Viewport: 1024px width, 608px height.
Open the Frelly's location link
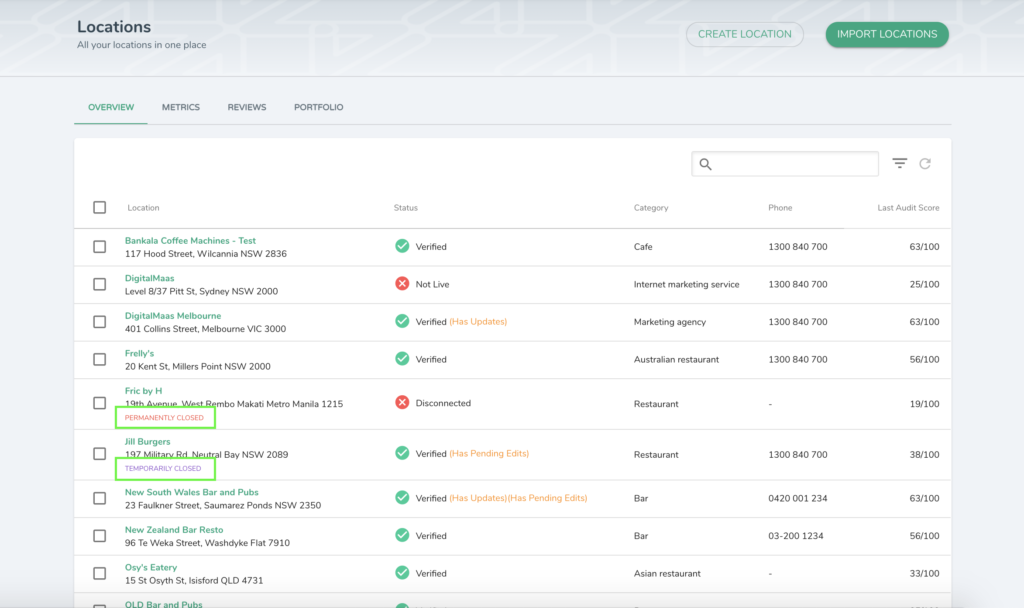139,353
